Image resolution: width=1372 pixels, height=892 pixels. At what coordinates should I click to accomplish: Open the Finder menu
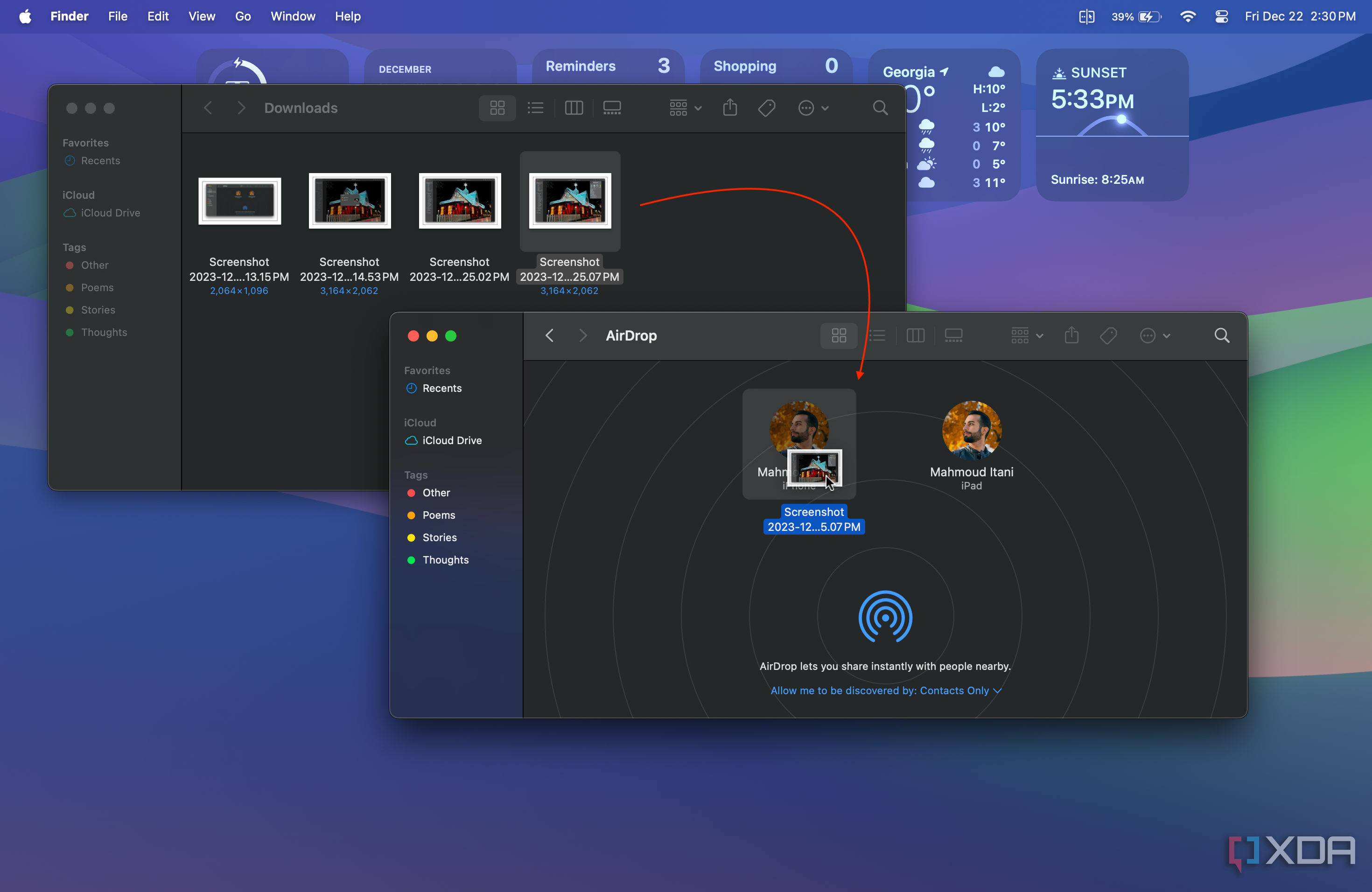tap(69, 16)
